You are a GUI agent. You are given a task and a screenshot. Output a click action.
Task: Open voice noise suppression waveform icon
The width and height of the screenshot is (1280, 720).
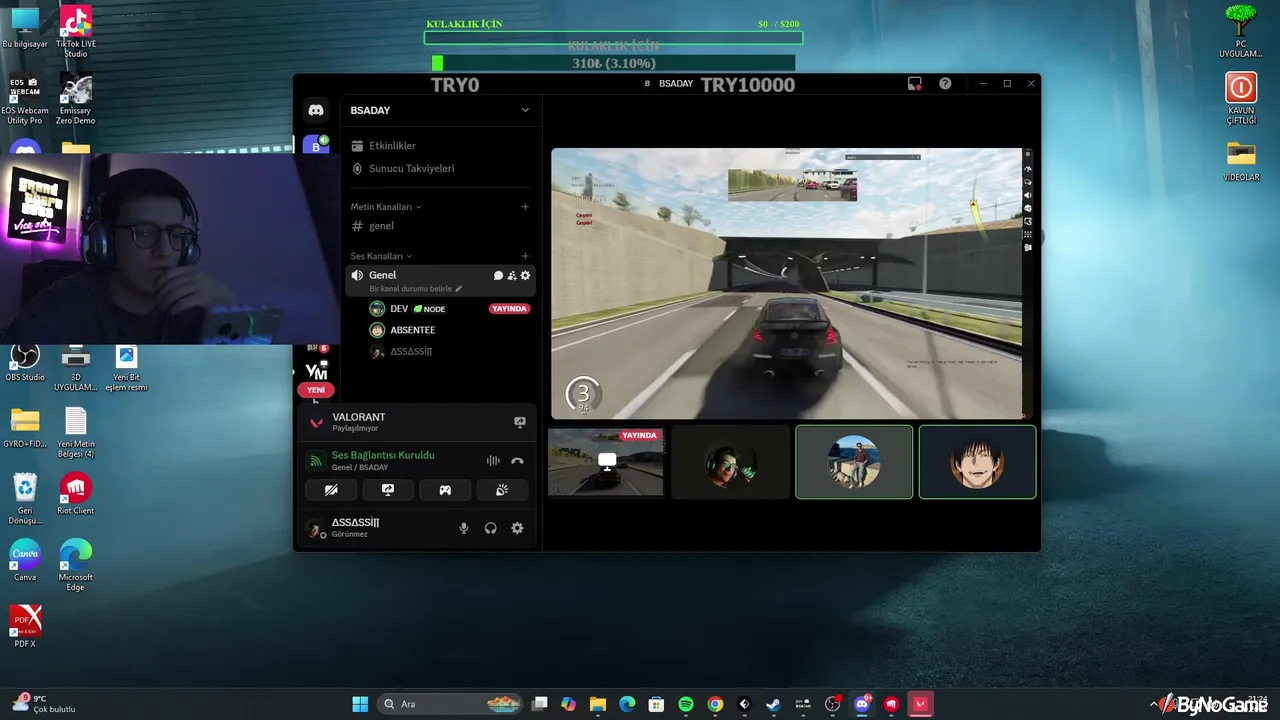tap(493, 461)
